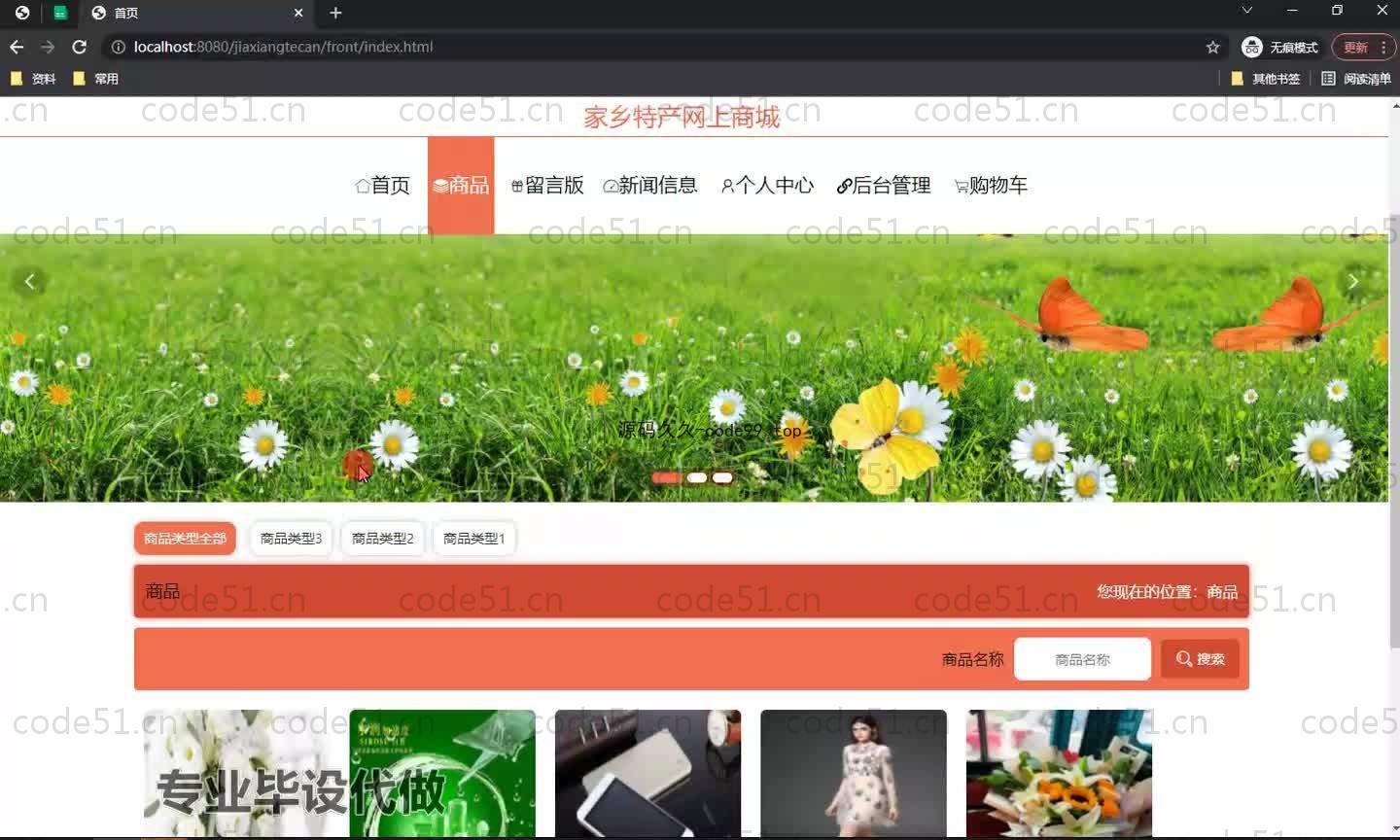Open 后台管理 navigation item
1400x840 pixels.
[884, 185]
